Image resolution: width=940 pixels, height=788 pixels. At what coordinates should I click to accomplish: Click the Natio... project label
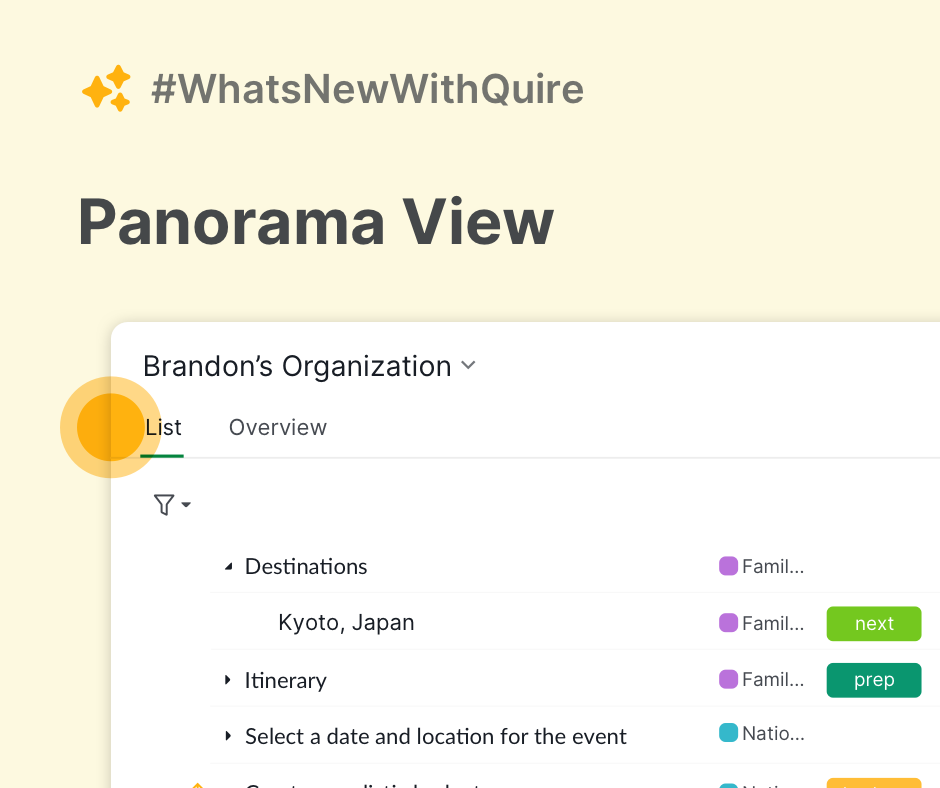(x=773, y=733)
